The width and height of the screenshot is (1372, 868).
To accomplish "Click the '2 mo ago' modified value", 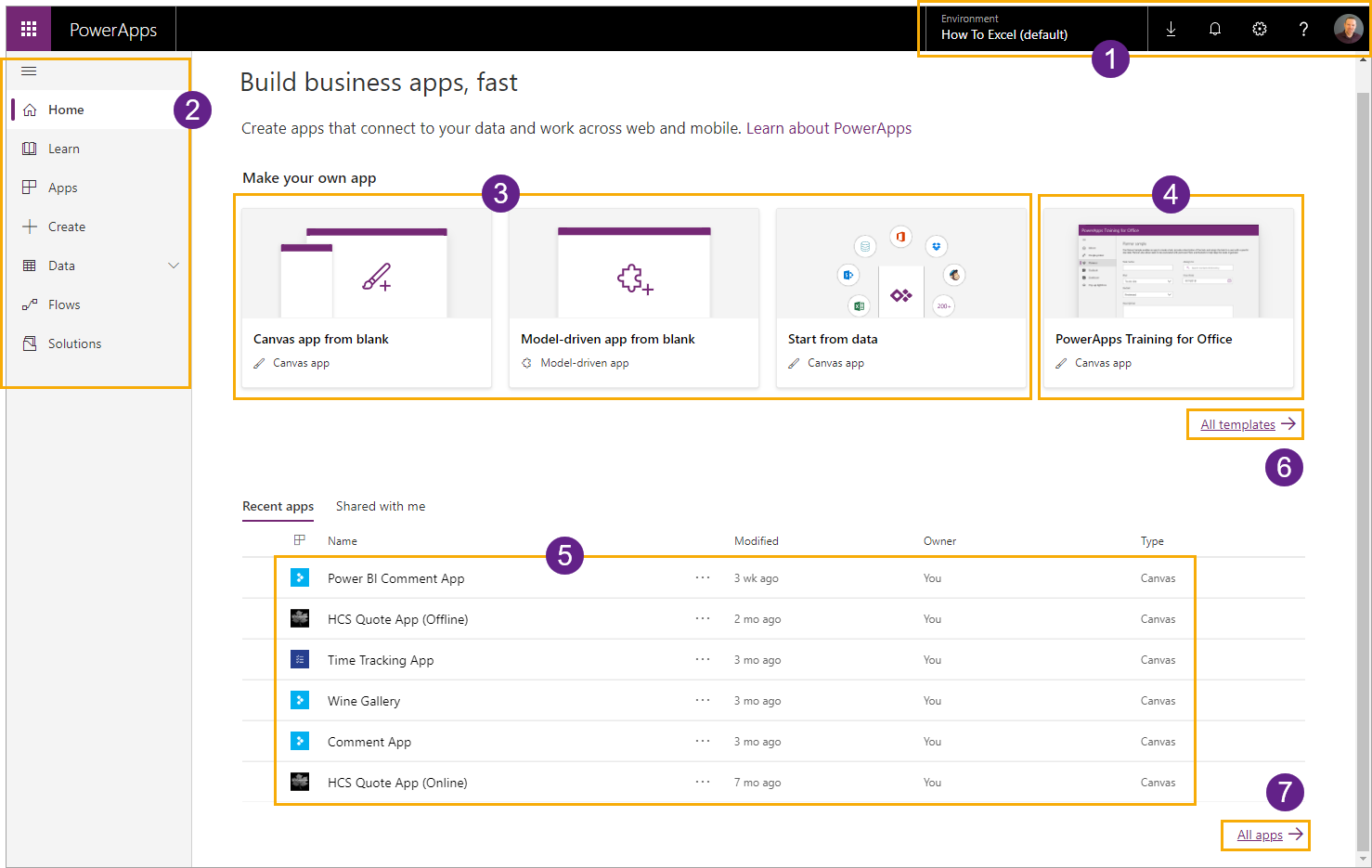I will pyautogui.click(x=757, y=618).
